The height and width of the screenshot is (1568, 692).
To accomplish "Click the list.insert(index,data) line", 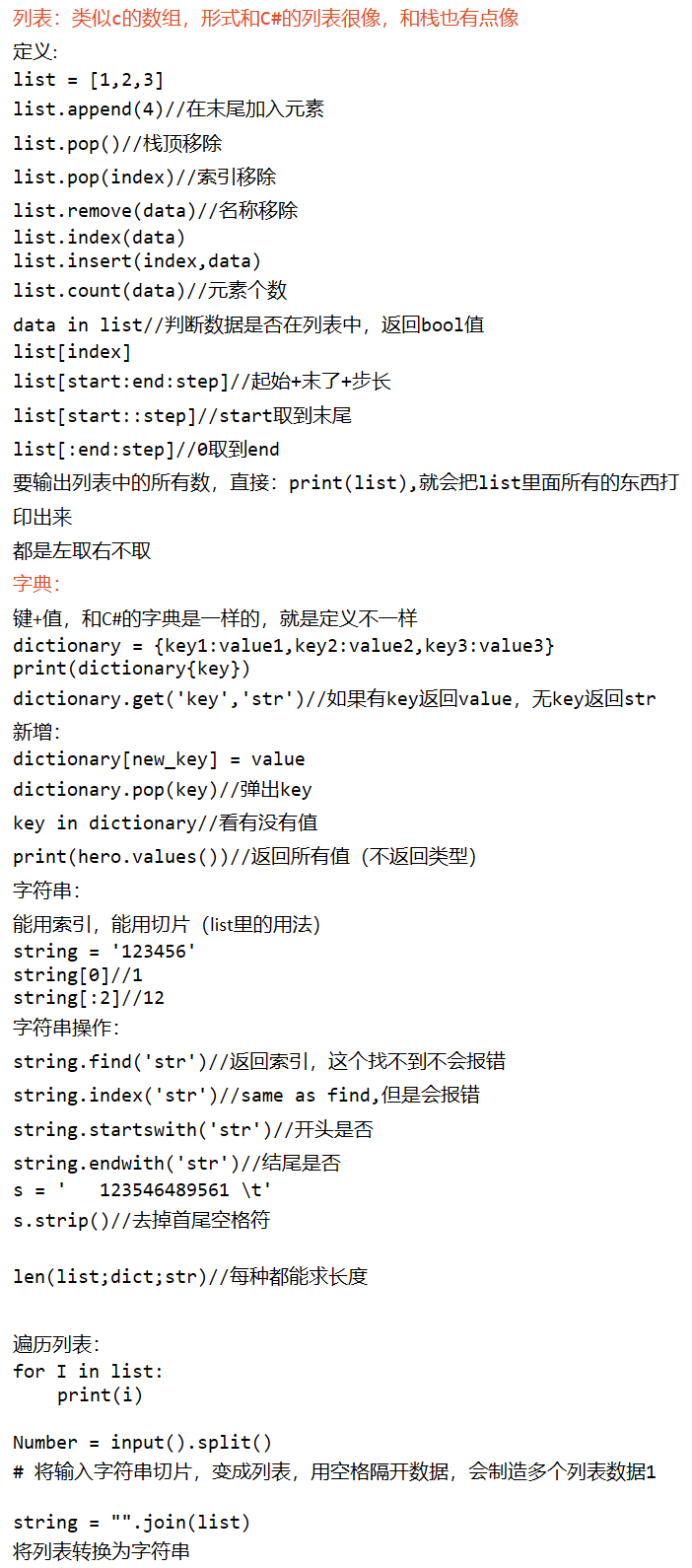I will click(137, 261).
